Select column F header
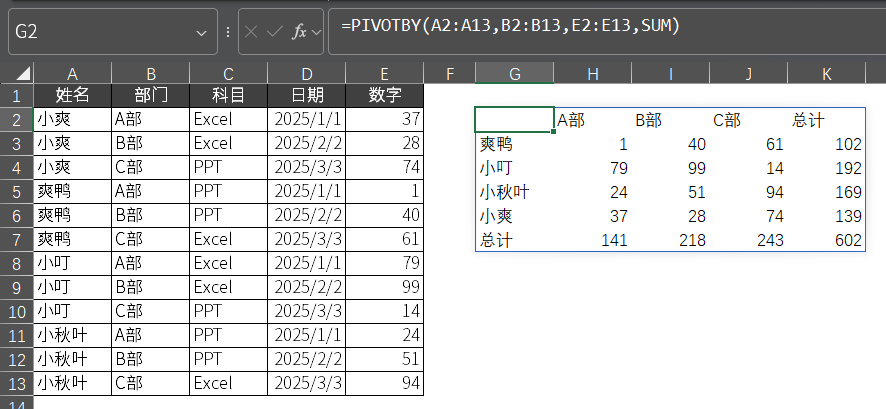 (x=450, y=73)
